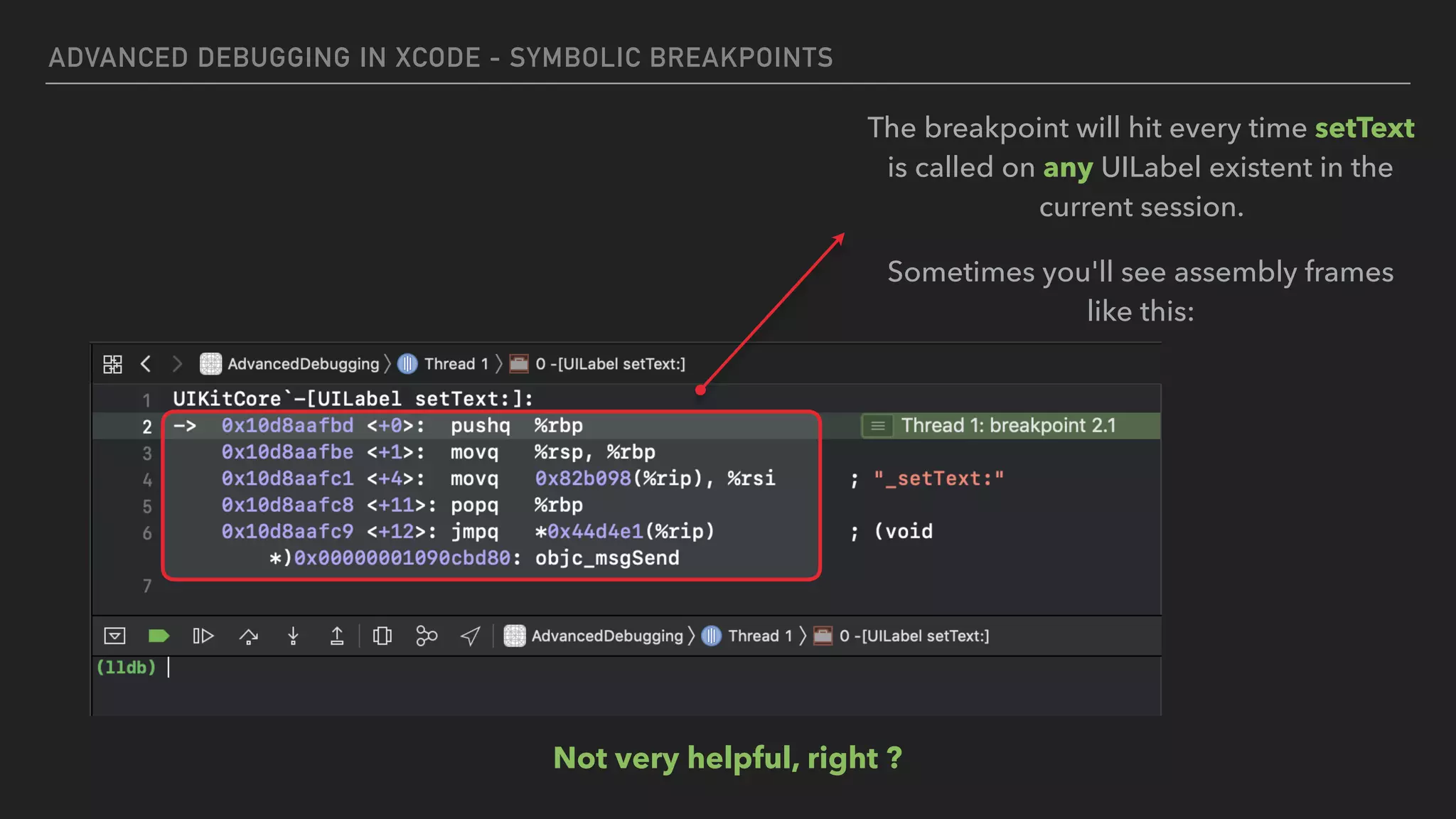
Task: Select AdvancedDebugging in the editor jump bar
Action: (x=303, y=364)
